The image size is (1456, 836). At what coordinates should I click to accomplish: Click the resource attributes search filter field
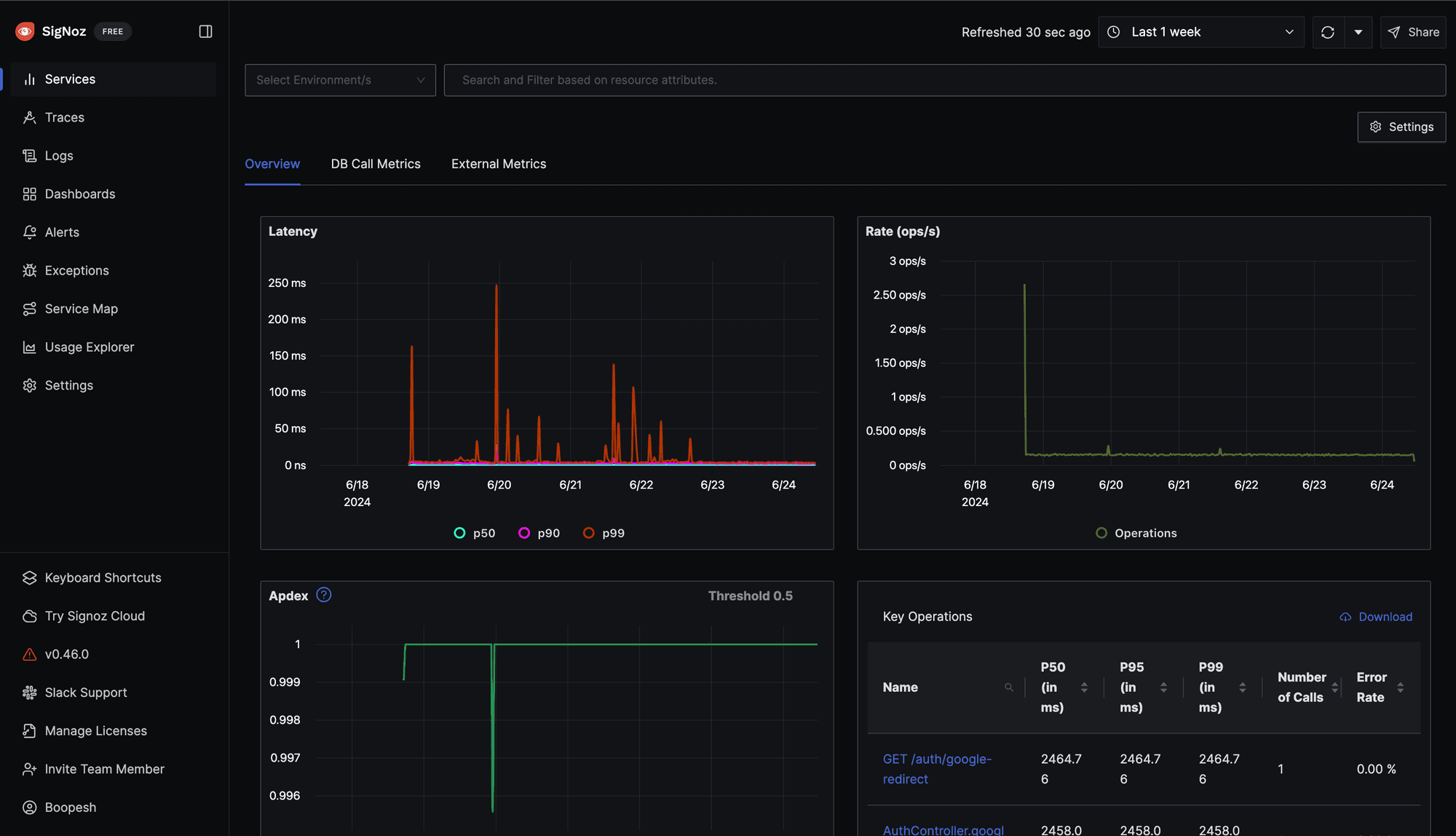[x=944, y=80]
